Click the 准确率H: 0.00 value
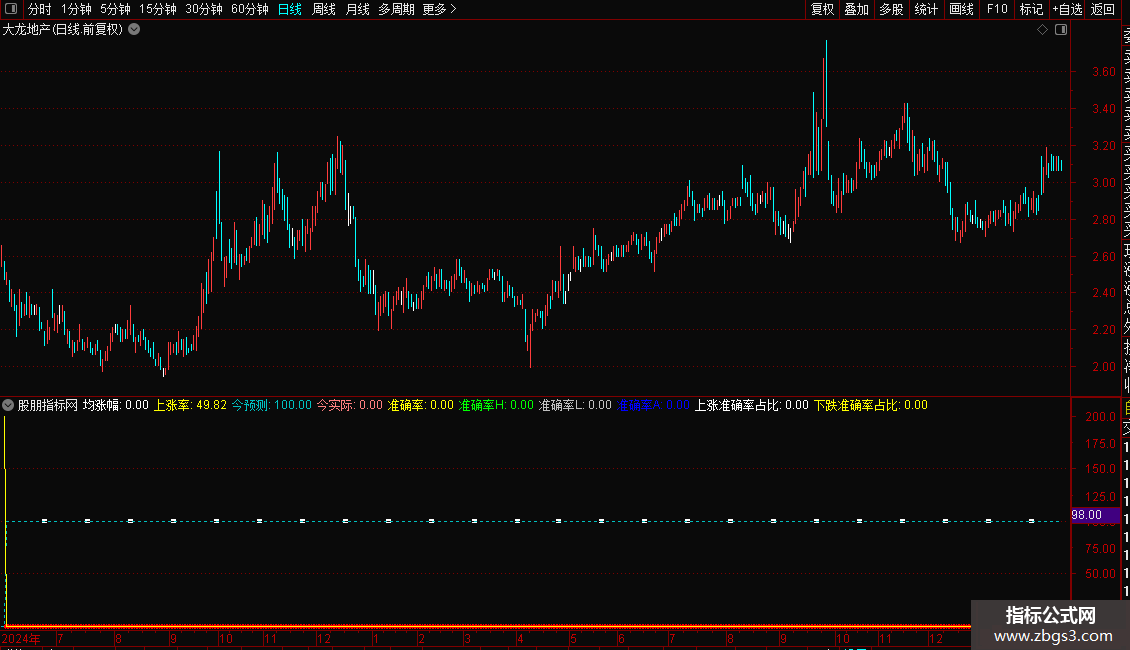The height and width of the screenshot is (650, 1130). pyautogui.click(x=497, y=405)
